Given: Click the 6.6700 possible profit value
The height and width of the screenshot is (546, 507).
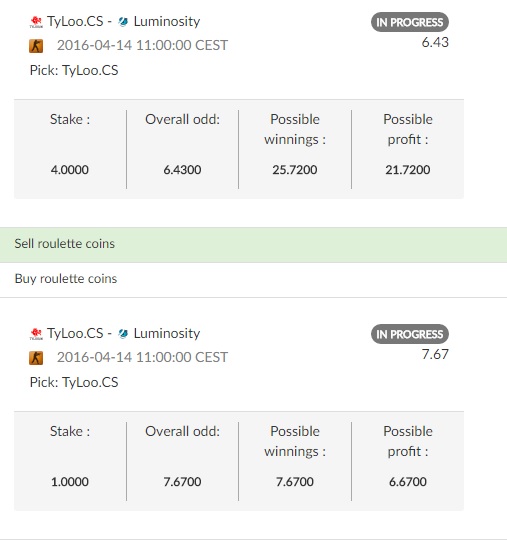Looking at the screenshot, I should [x=407, y=482].
